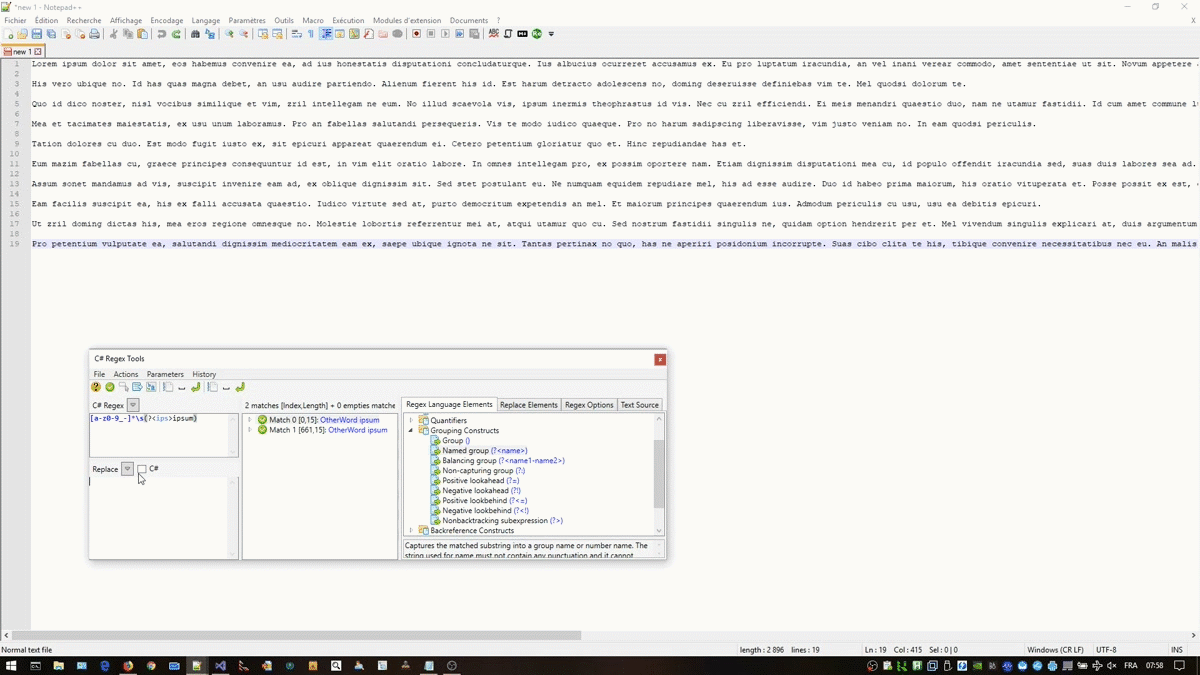Click the spell check ABC icon
The width and height of the screenshot is (1200, 675).
click(x=493, y=34)
